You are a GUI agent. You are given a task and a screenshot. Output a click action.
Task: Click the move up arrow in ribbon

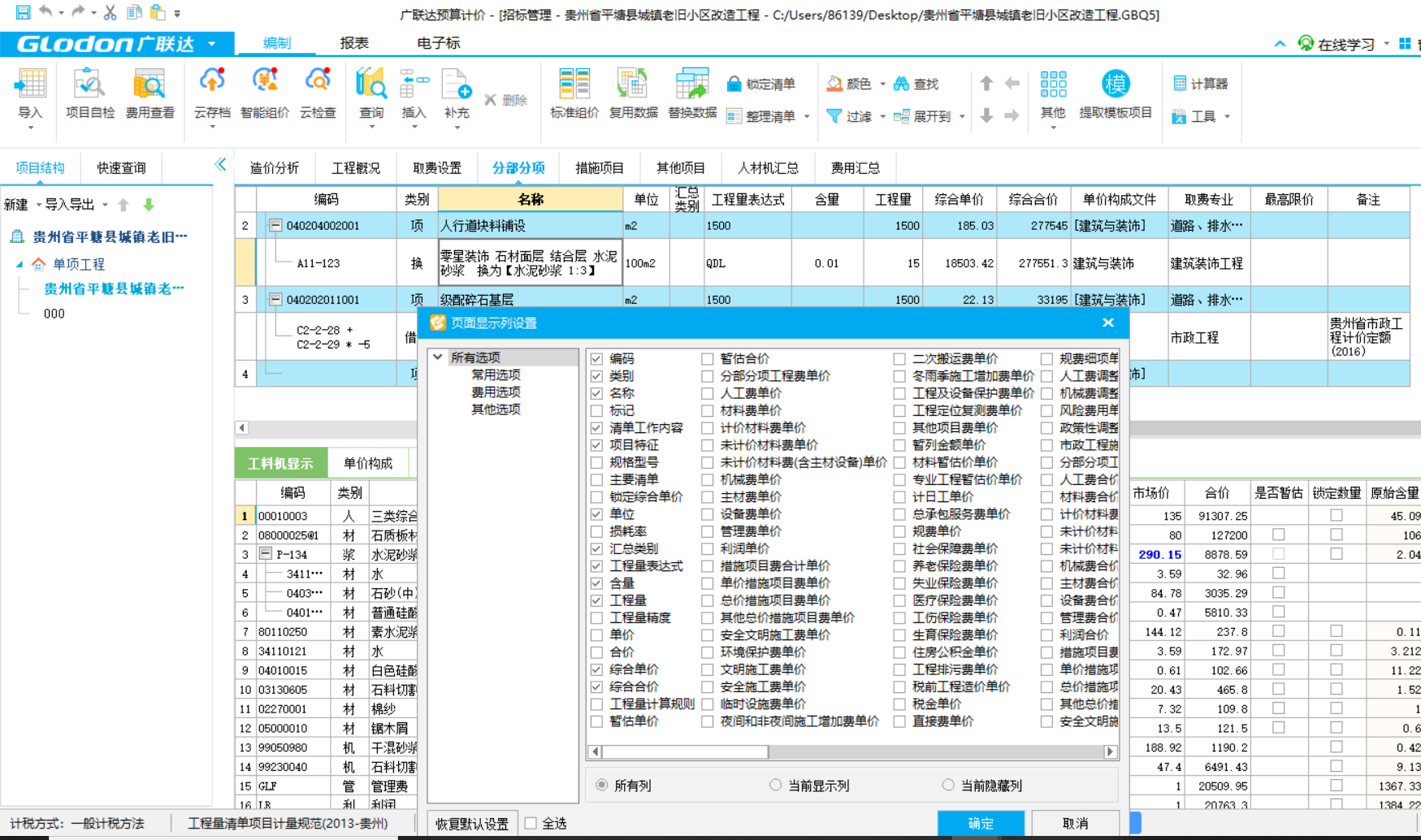point(986,83)
